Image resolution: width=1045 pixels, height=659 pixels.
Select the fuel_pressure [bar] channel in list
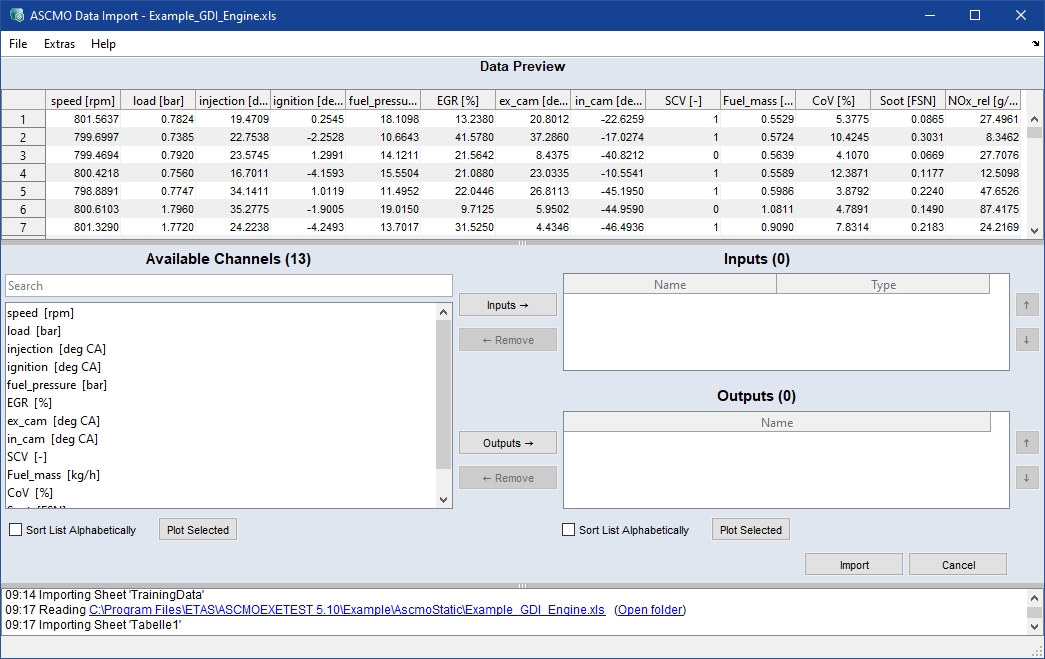(57, 385)
